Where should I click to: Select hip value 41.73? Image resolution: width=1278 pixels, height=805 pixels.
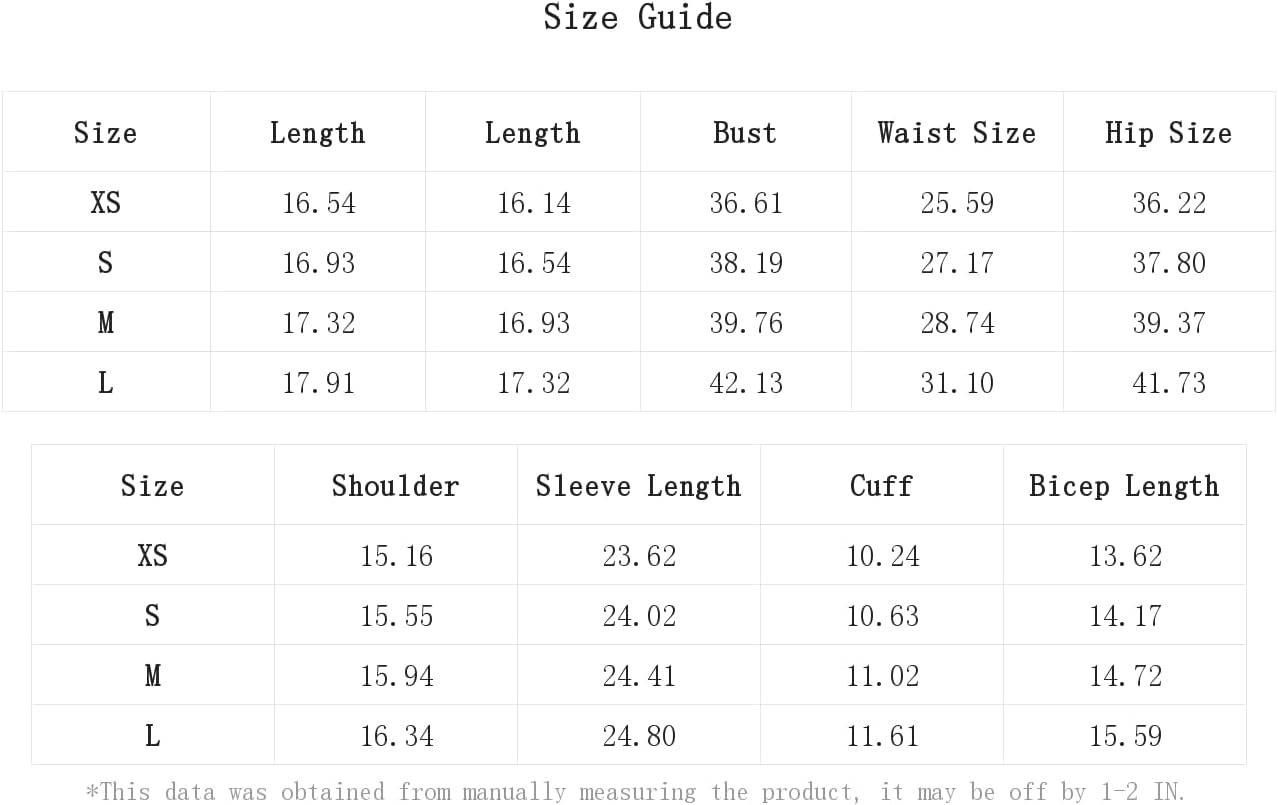coord(1169,383)
